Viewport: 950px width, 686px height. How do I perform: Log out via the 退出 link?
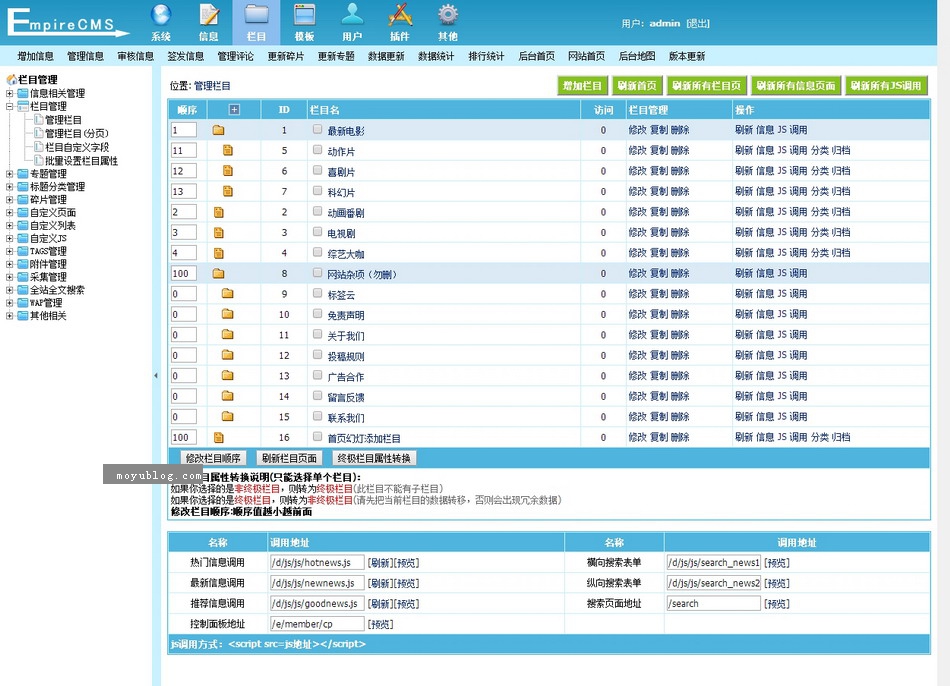tap(698, 24)
